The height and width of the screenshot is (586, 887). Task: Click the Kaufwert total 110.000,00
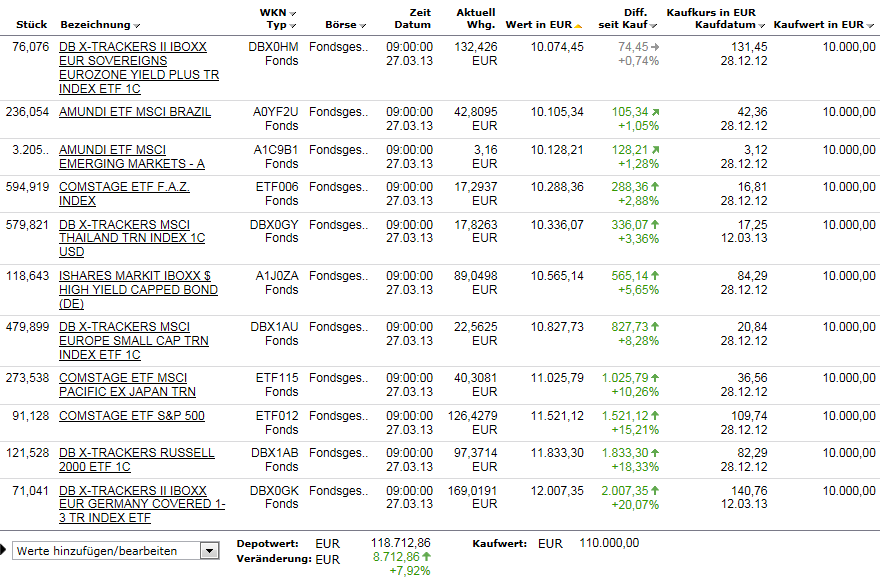[609, 543]
